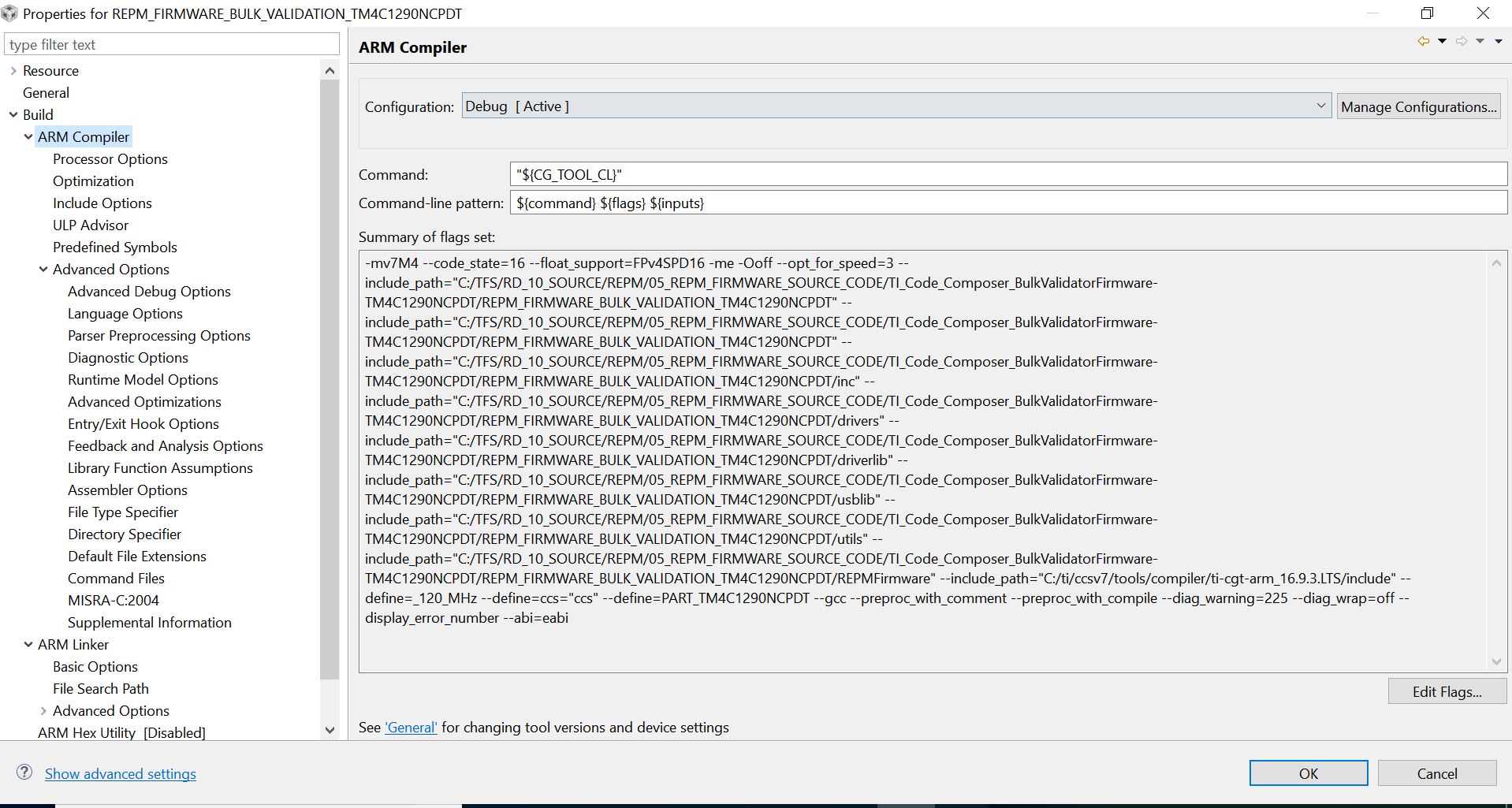Click the Manage Configurations button
Screen dimensions: 1512x808
click(x=1418, y=106)
